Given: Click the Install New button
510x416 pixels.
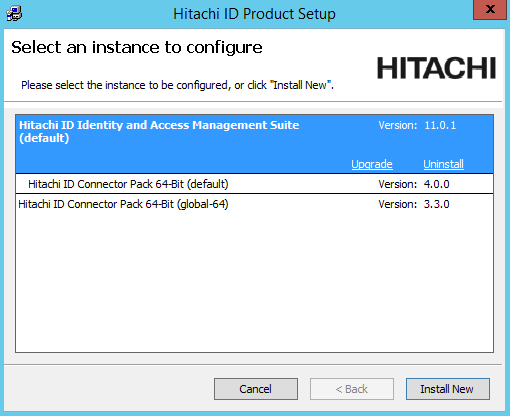Looking at the screenshot, I should coord(448,389).
